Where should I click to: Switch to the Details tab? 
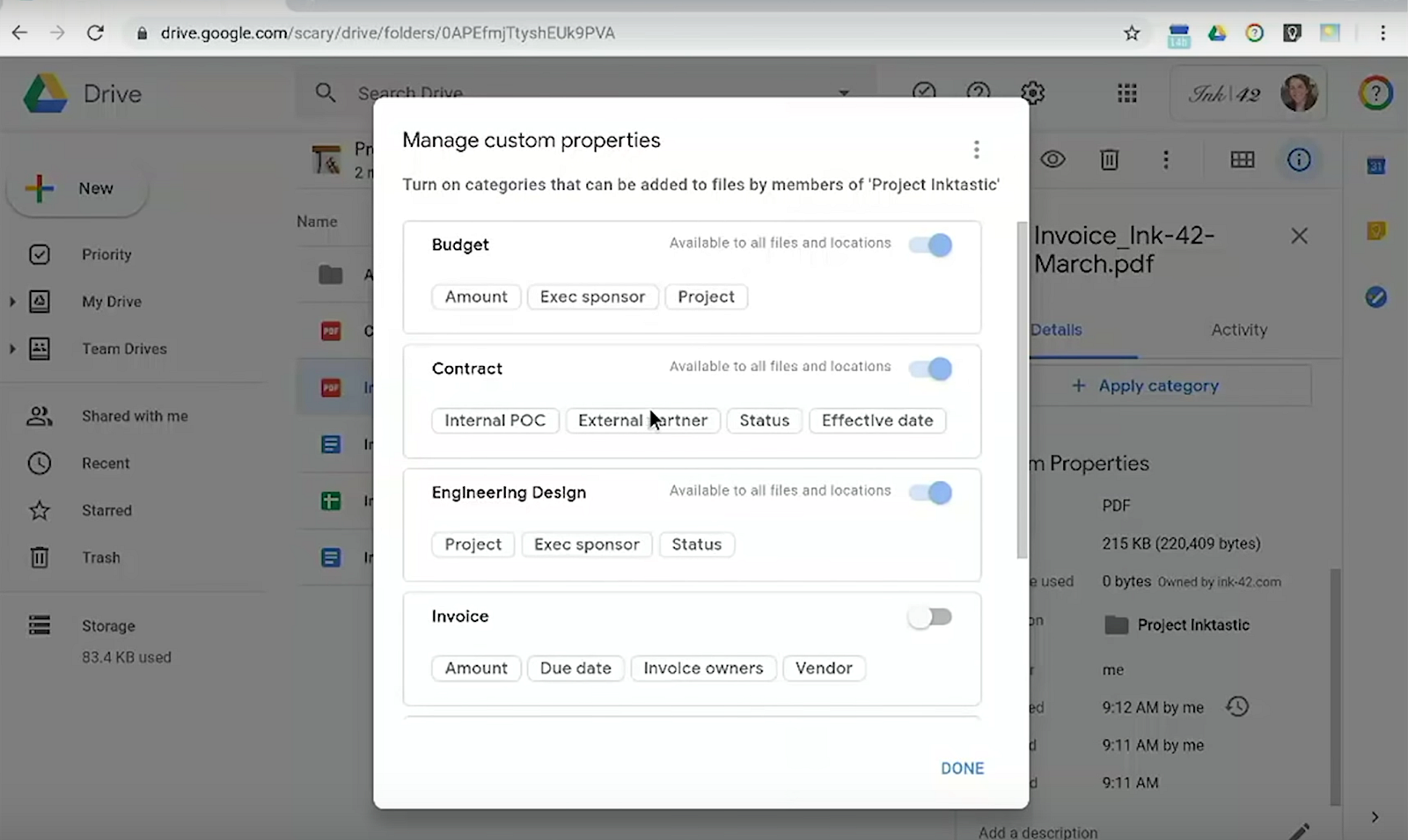[x=1056, y=330]
